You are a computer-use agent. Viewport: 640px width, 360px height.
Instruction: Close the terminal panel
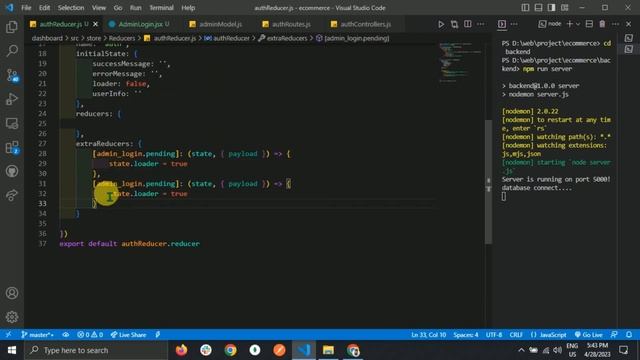[629, 24]
